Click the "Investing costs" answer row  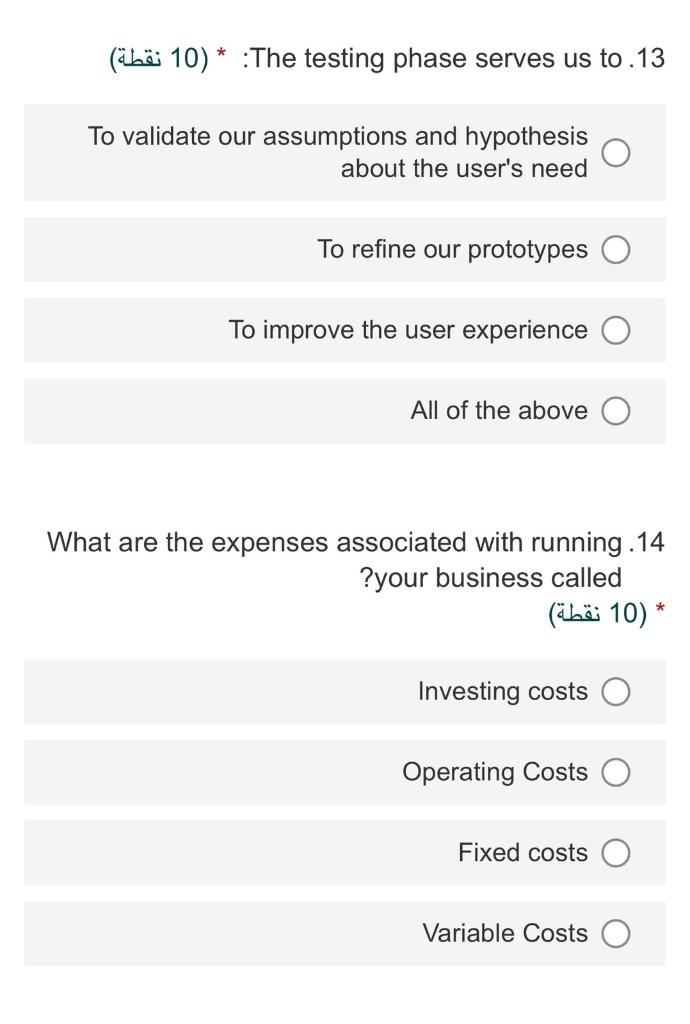(502, 691)
